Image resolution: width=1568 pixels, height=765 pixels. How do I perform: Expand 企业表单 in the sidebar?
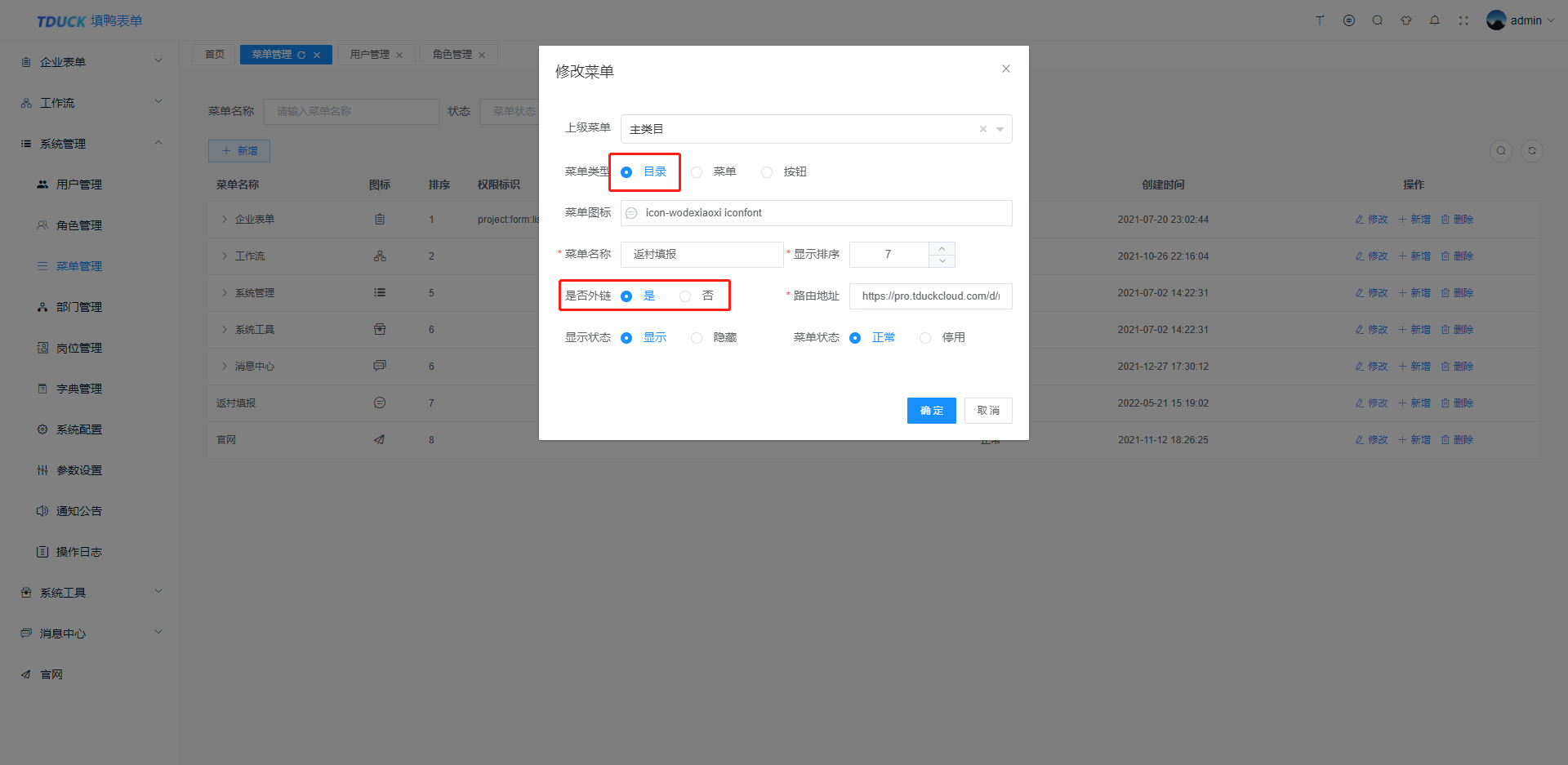[90, 62]
